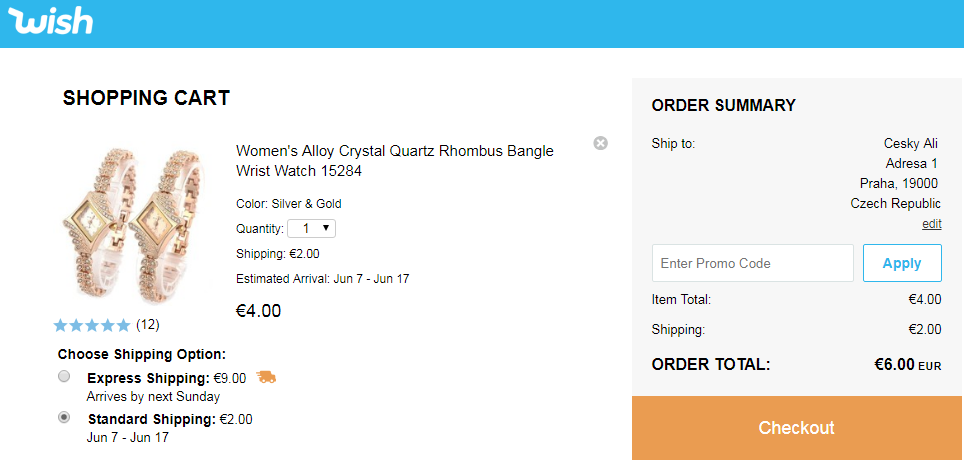The width and height of the screenshot is (964, 468).
Task: Click the (12) review count
Action: tap(147, 324)
